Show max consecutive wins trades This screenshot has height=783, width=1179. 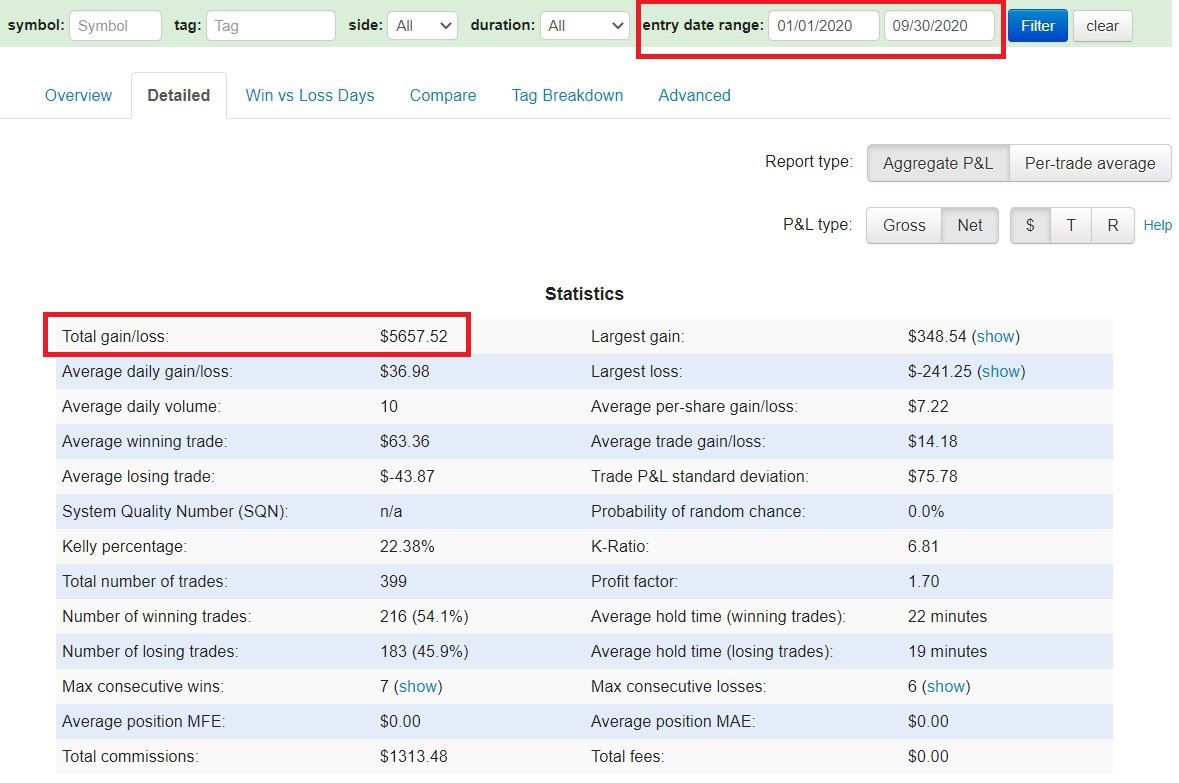pos(418,687)
